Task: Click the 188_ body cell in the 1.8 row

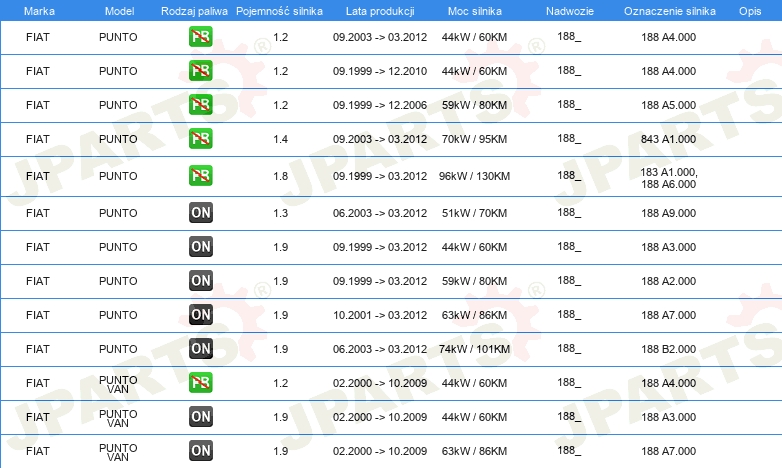Action: 569,176
